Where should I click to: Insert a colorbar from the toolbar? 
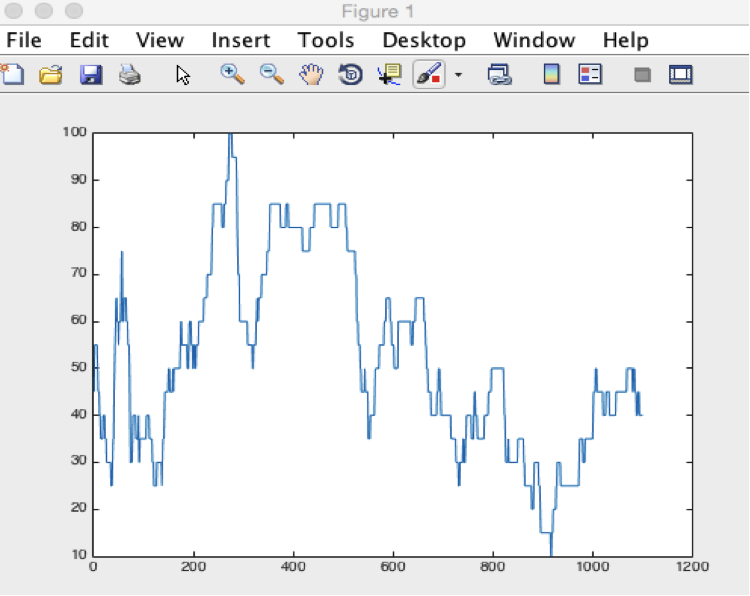tap(551, 74)
